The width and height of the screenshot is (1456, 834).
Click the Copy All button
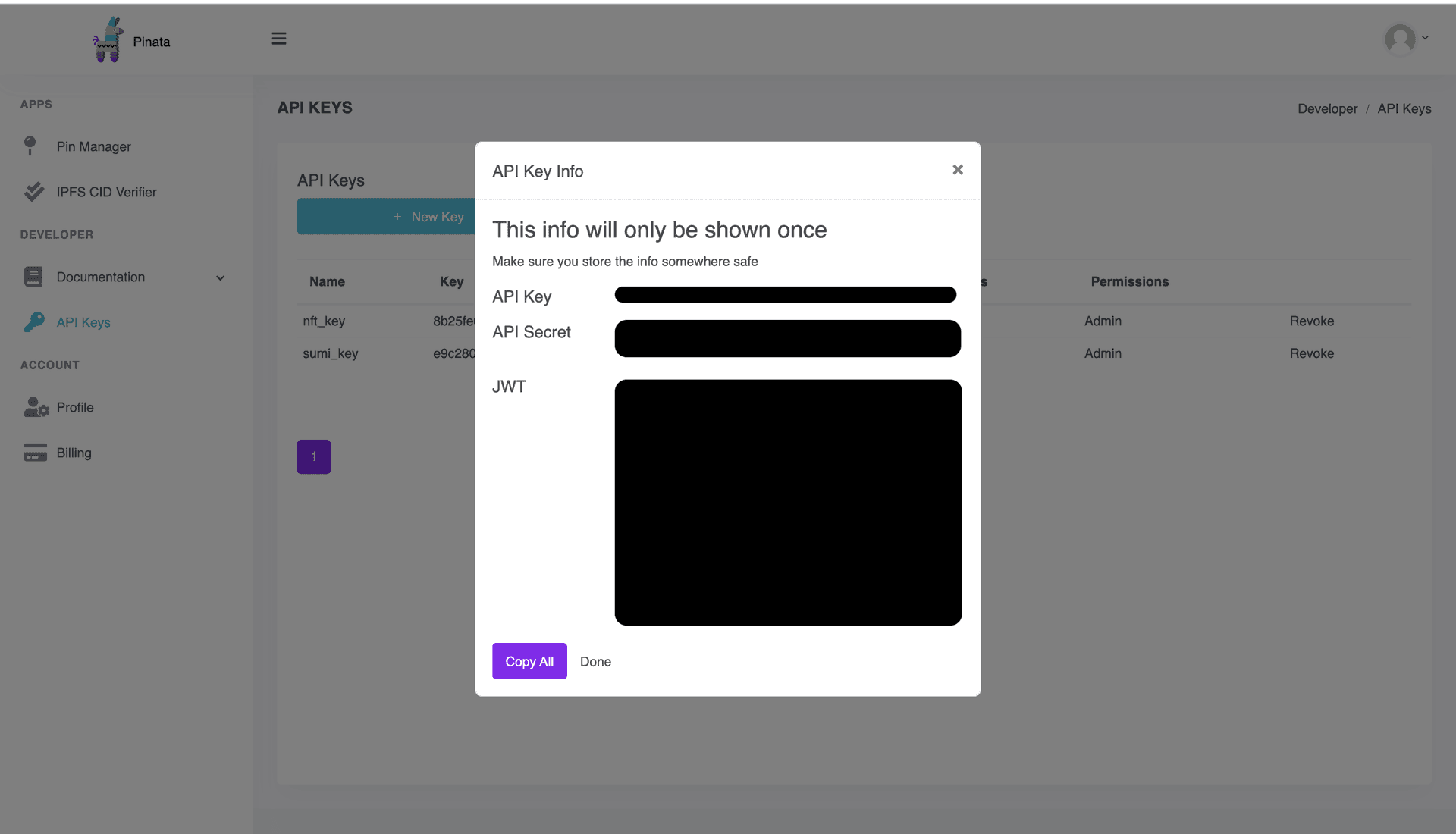pos(529,660)
